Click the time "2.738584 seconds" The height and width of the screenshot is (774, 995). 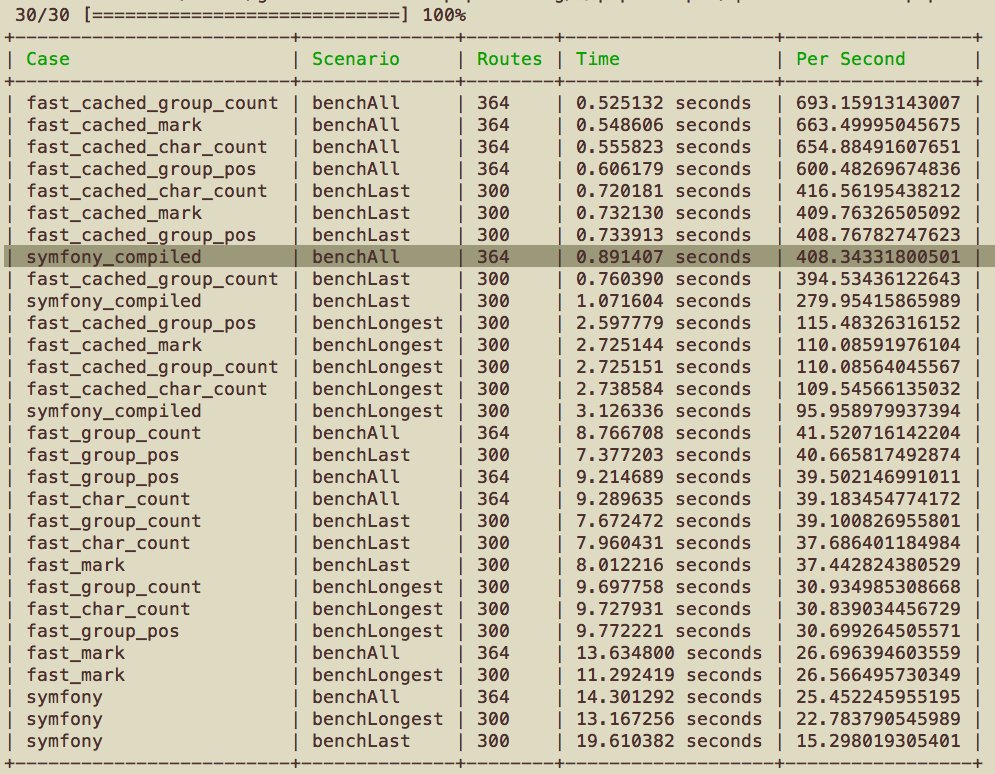click(663, 389)
